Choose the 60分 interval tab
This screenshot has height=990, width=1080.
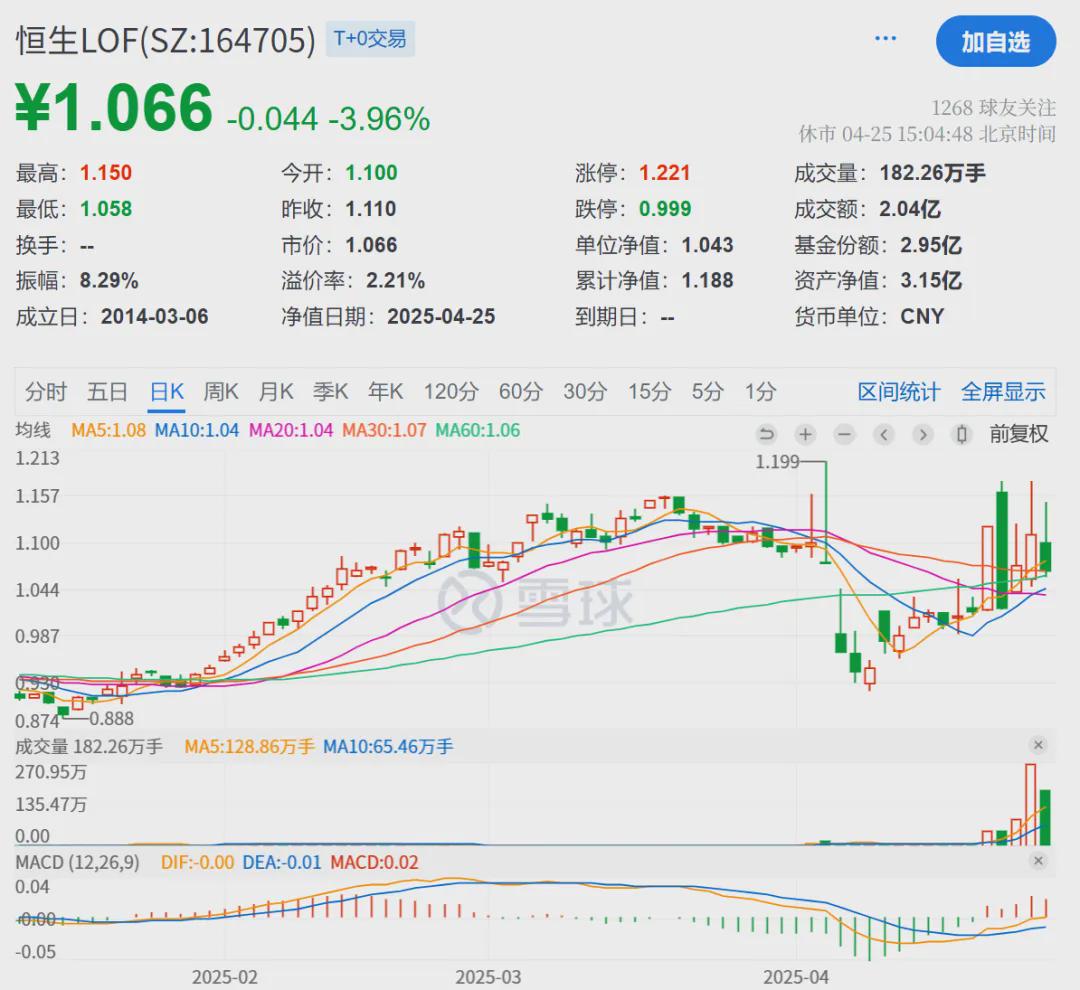tap(521, 391)
